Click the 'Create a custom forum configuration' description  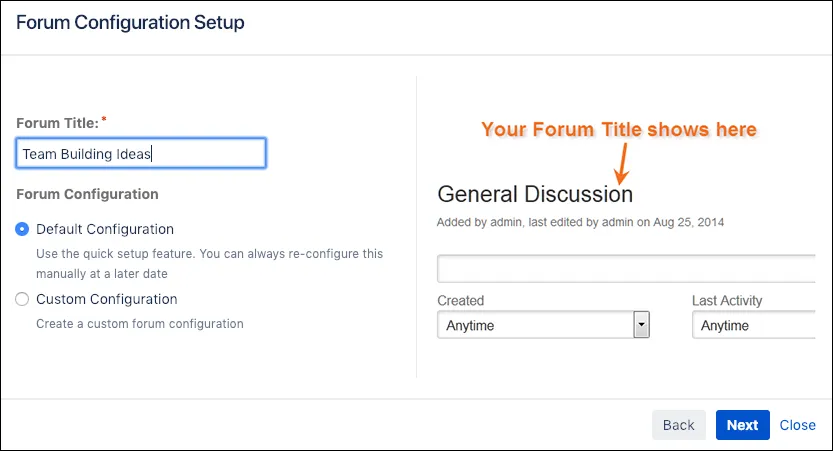click(140, 324)
